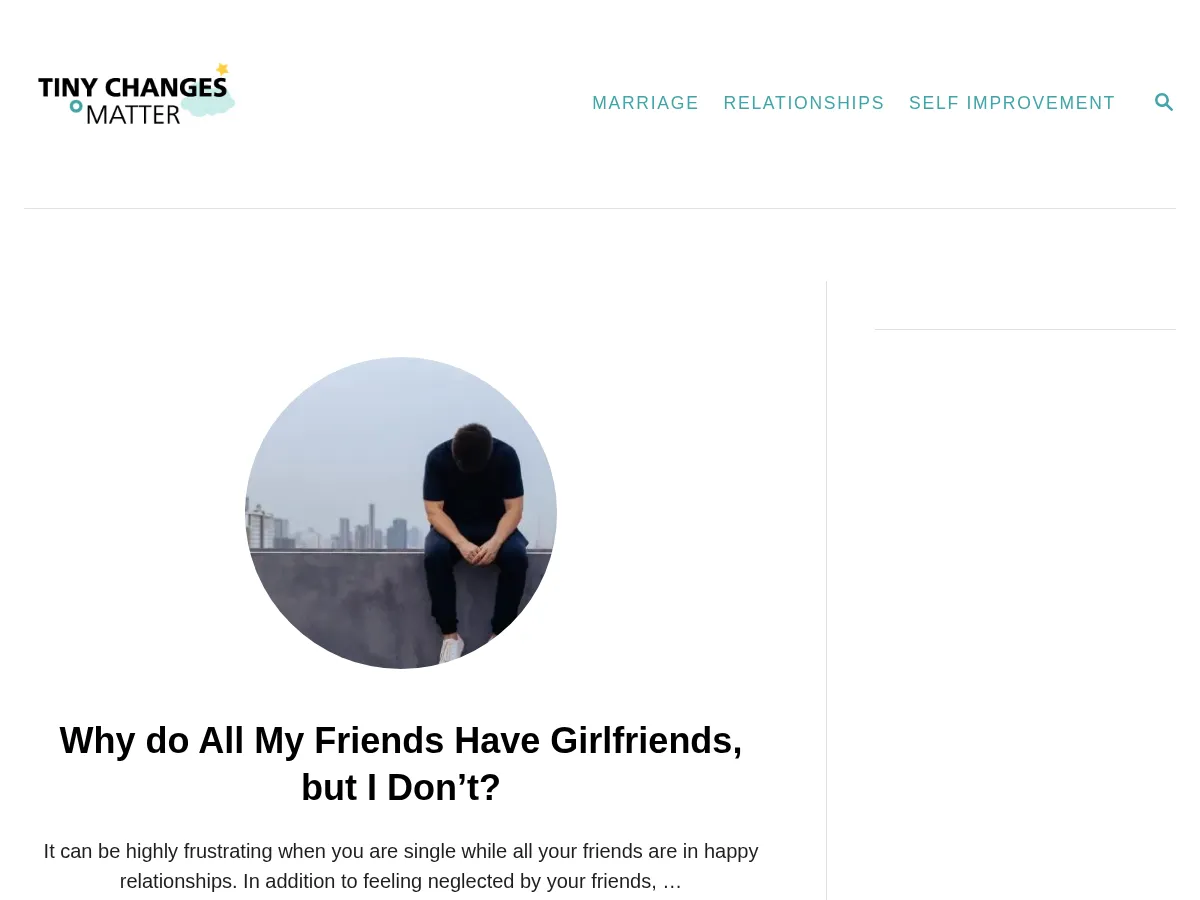This screenshot has width=1200, height=900.
Task: Open the Relationships menu item
Action: (804, 103)
